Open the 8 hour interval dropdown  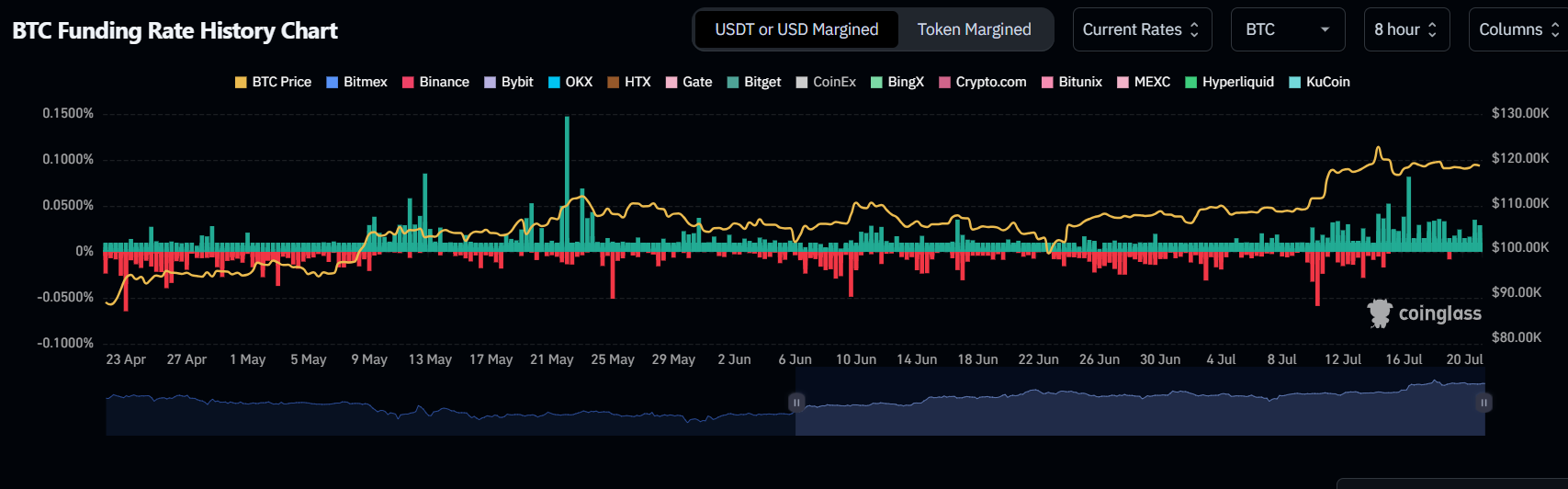pyautogui.click(x=1406, y=29)
